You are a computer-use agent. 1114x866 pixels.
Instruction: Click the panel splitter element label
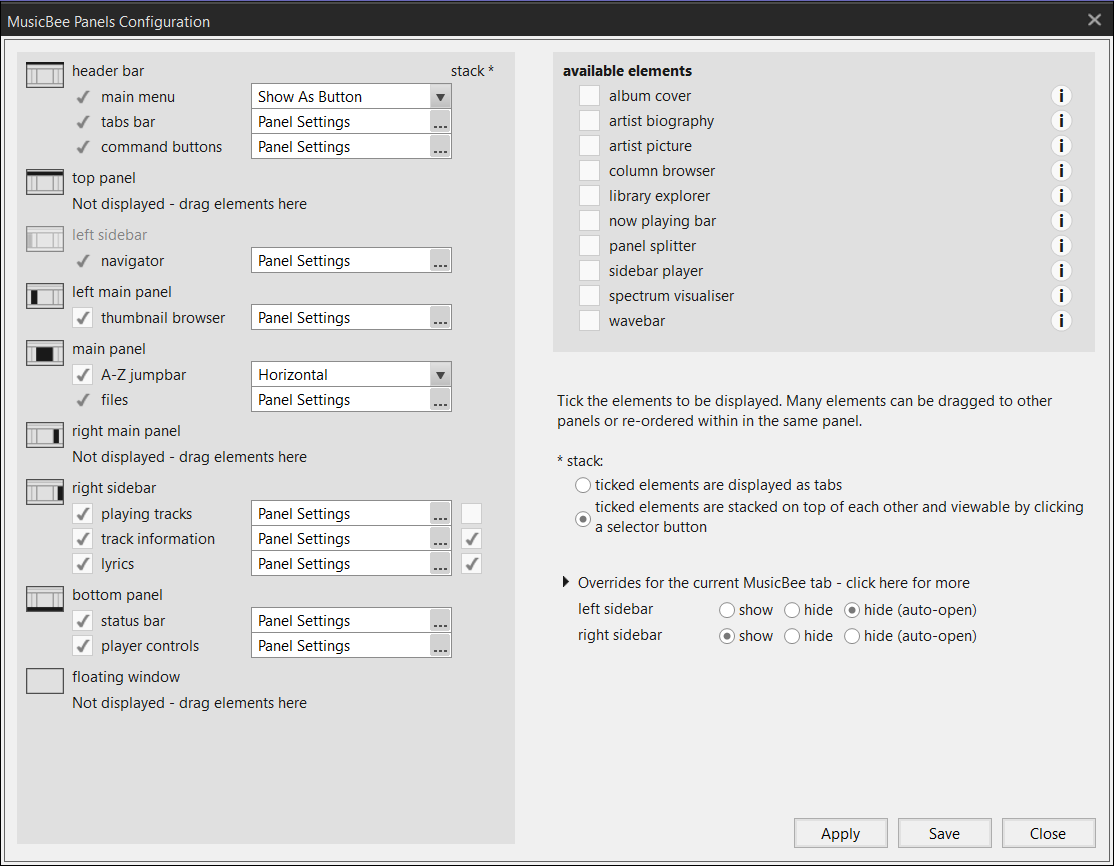(x=652, y=246)
